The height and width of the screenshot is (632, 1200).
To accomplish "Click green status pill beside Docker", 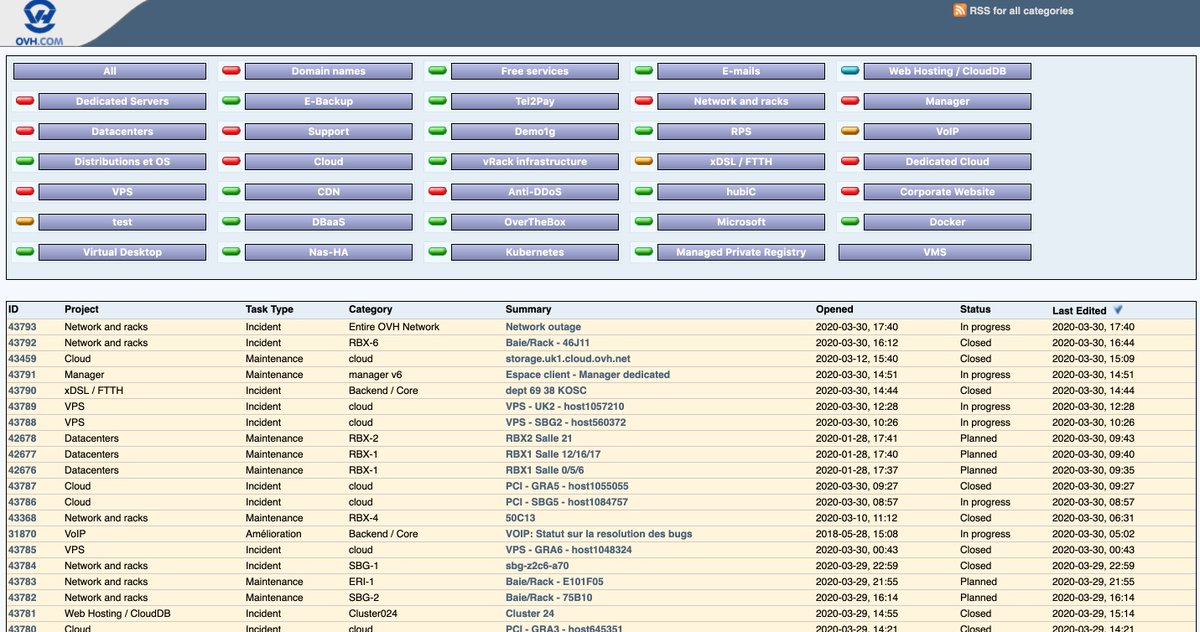I will (849, 222).
